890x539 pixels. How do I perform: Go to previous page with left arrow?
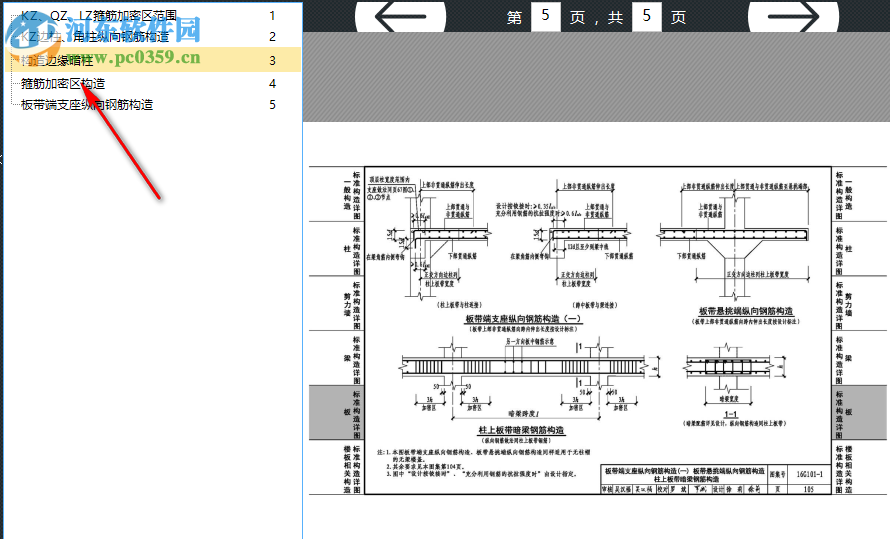click(x=400, y=16)
